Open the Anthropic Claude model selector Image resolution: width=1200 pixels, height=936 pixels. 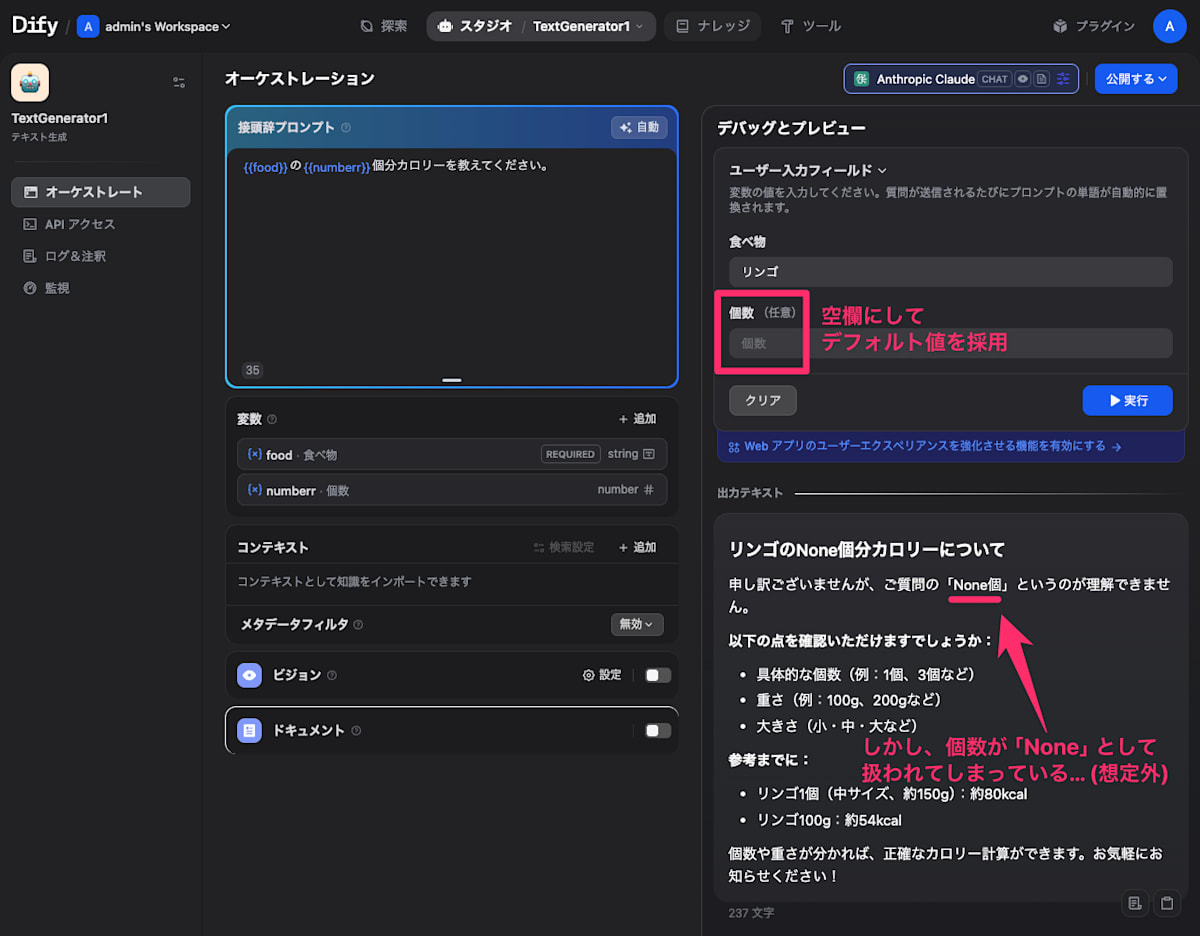point(961,79)
